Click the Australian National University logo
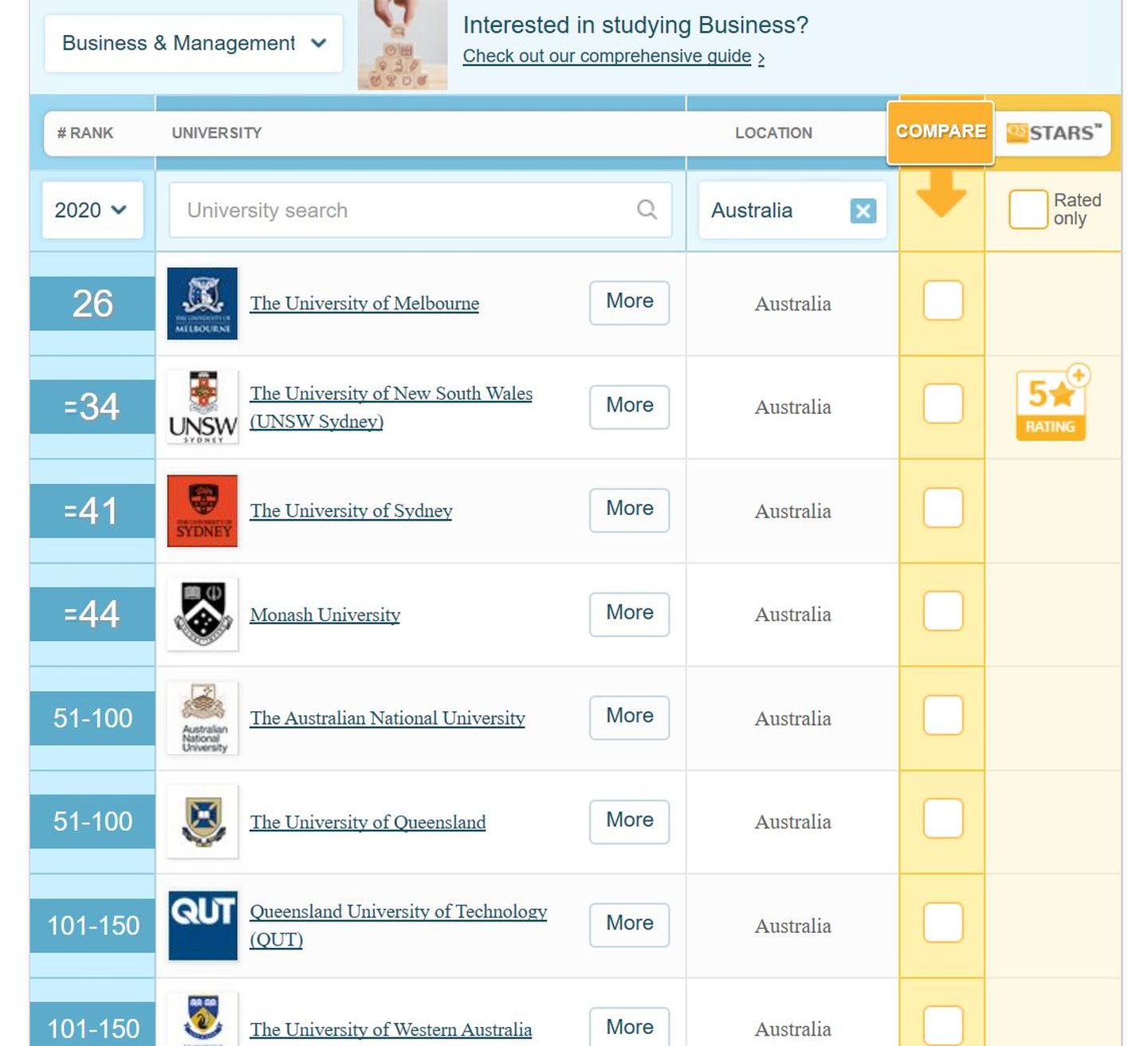Screen dimensions: 1148x1046 click(202, 718)
